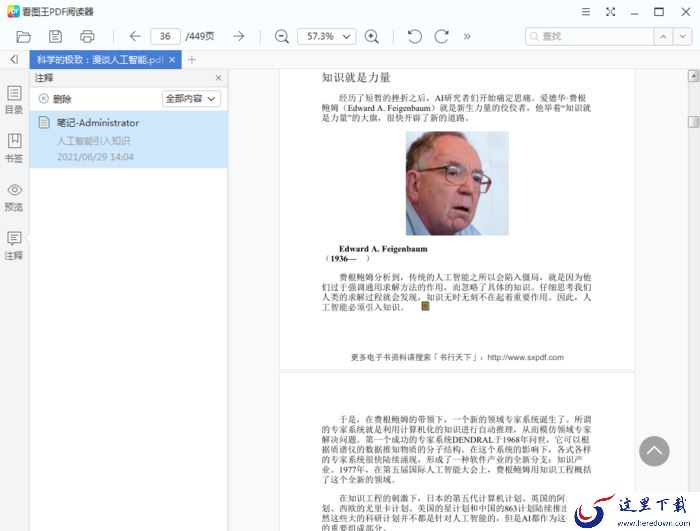The image size is (700, 531).
Task: Click the Edward A. Feigenbaum portrait image
Action: click(x=457, y=183)
